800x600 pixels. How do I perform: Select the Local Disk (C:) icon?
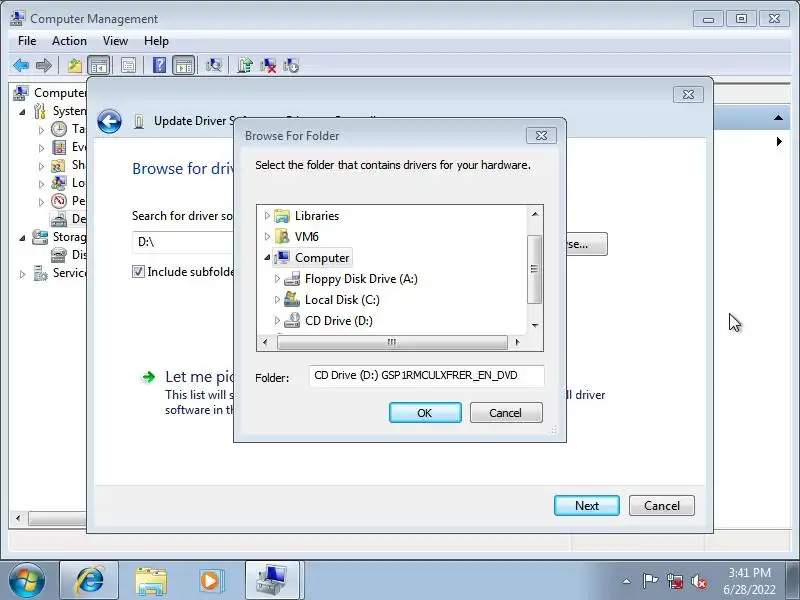[292, 299]
